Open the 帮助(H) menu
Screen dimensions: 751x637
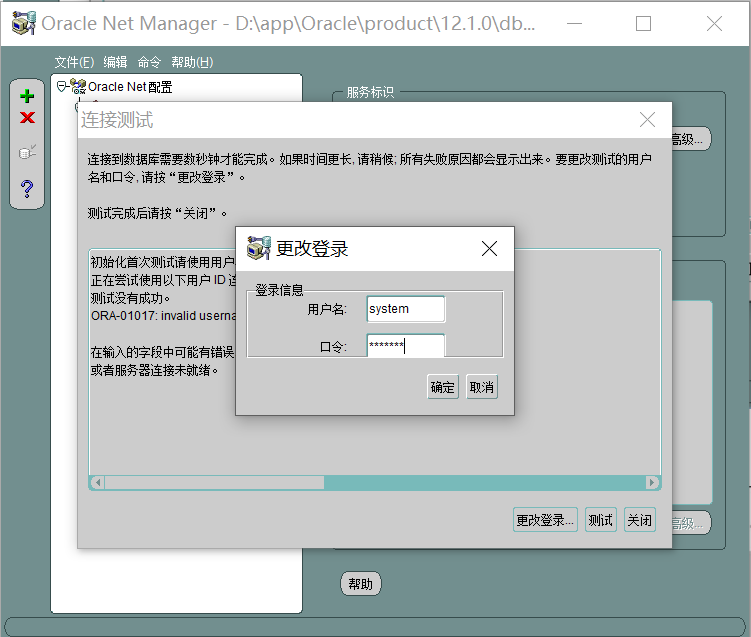click(192, 62)
